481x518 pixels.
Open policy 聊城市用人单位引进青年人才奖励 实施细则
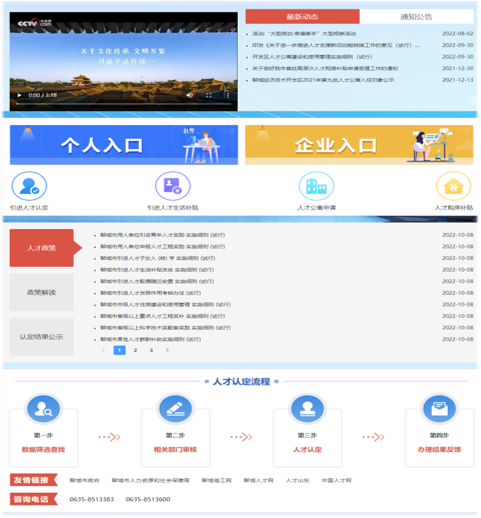[x=163, y=235]
